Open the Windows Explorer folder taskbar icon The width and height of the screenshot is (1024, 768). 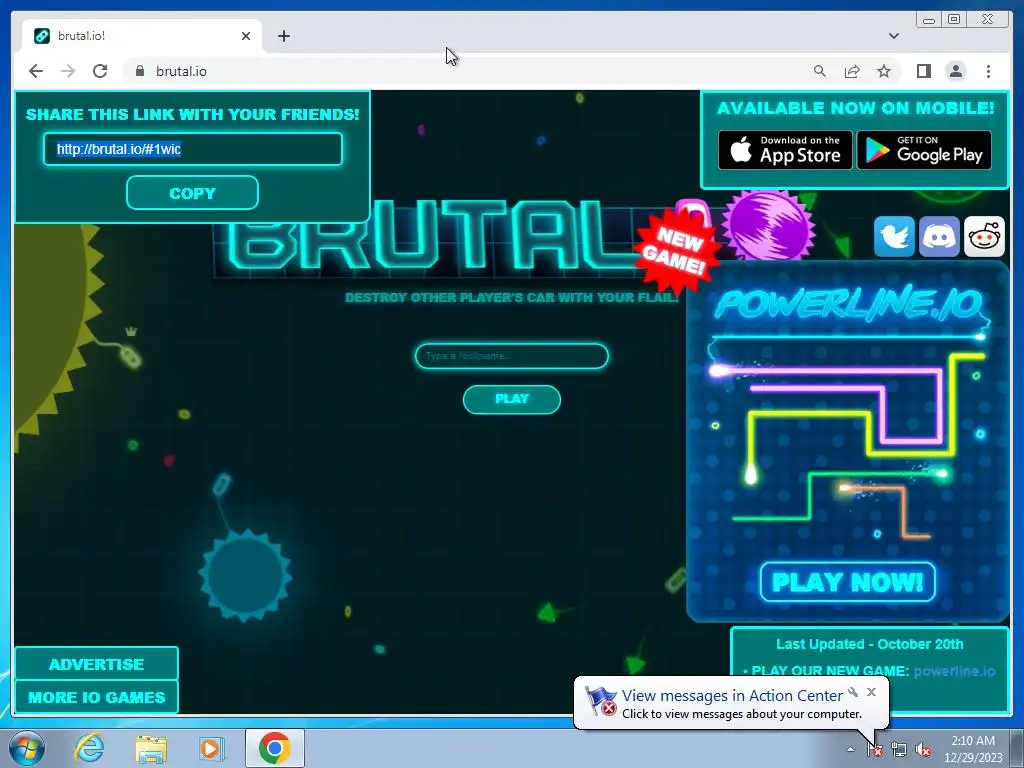pos(151,748)
